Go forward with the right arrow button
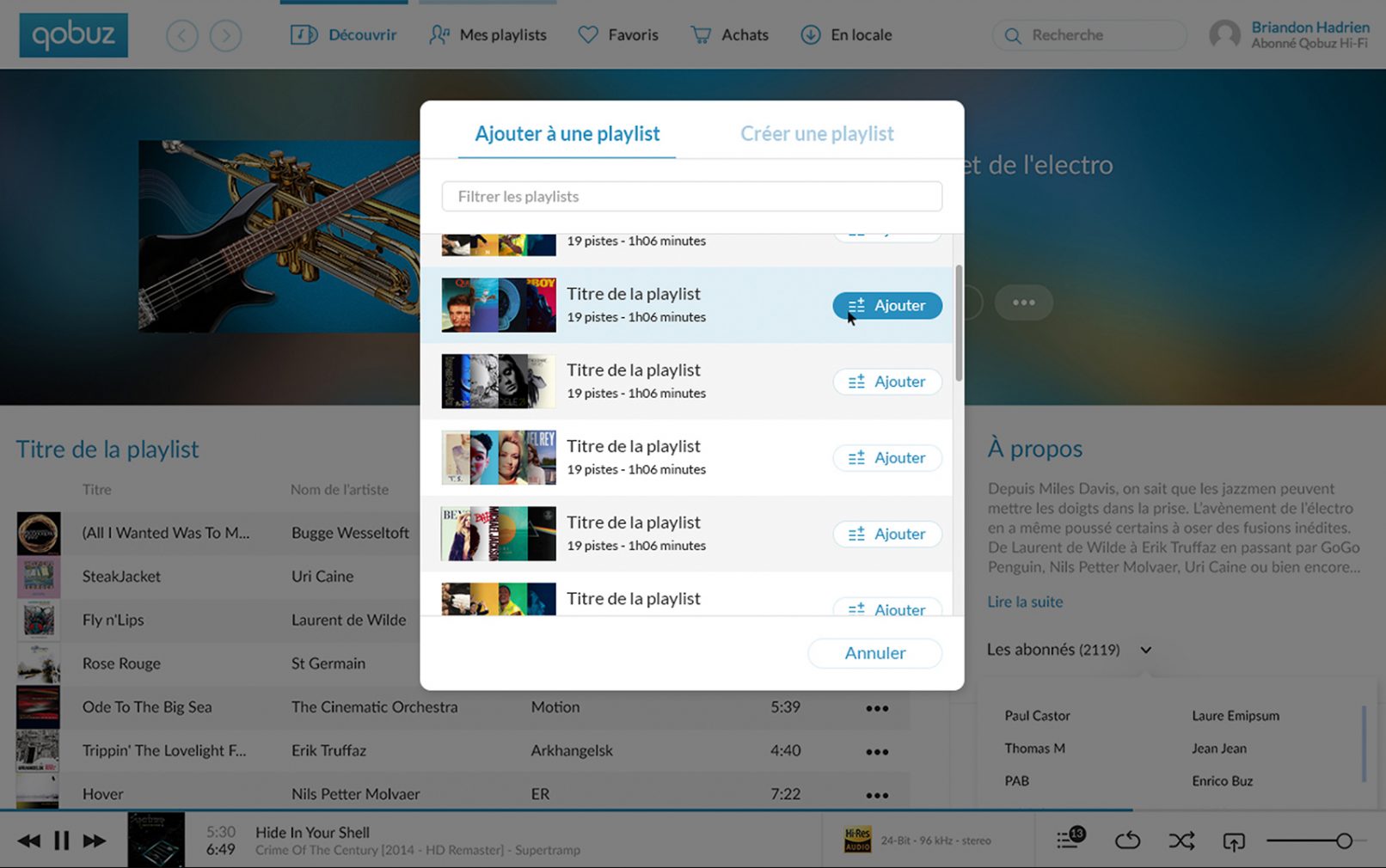1386x868 pixels. tap(225, 35)
